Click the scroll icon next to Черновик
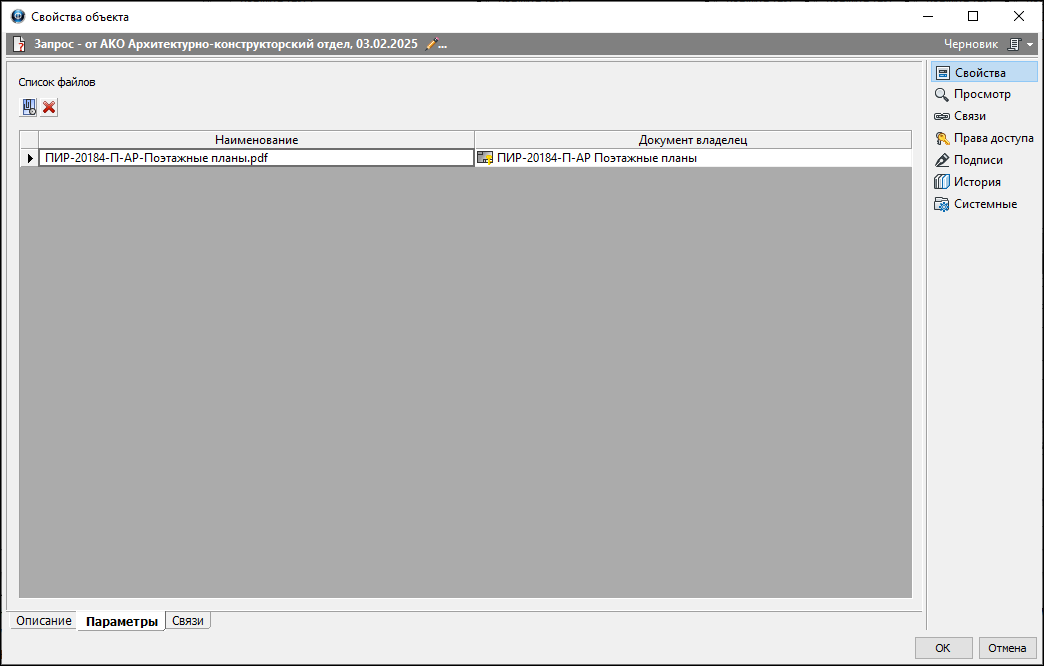 [x=1014, y=45]
